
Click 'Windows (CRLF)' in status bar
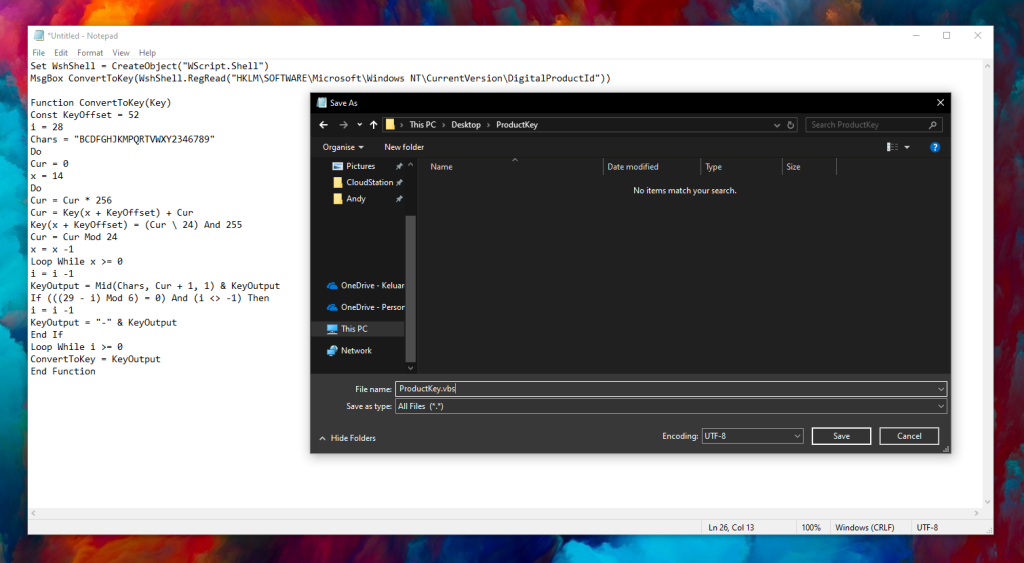tap(865, 528)
